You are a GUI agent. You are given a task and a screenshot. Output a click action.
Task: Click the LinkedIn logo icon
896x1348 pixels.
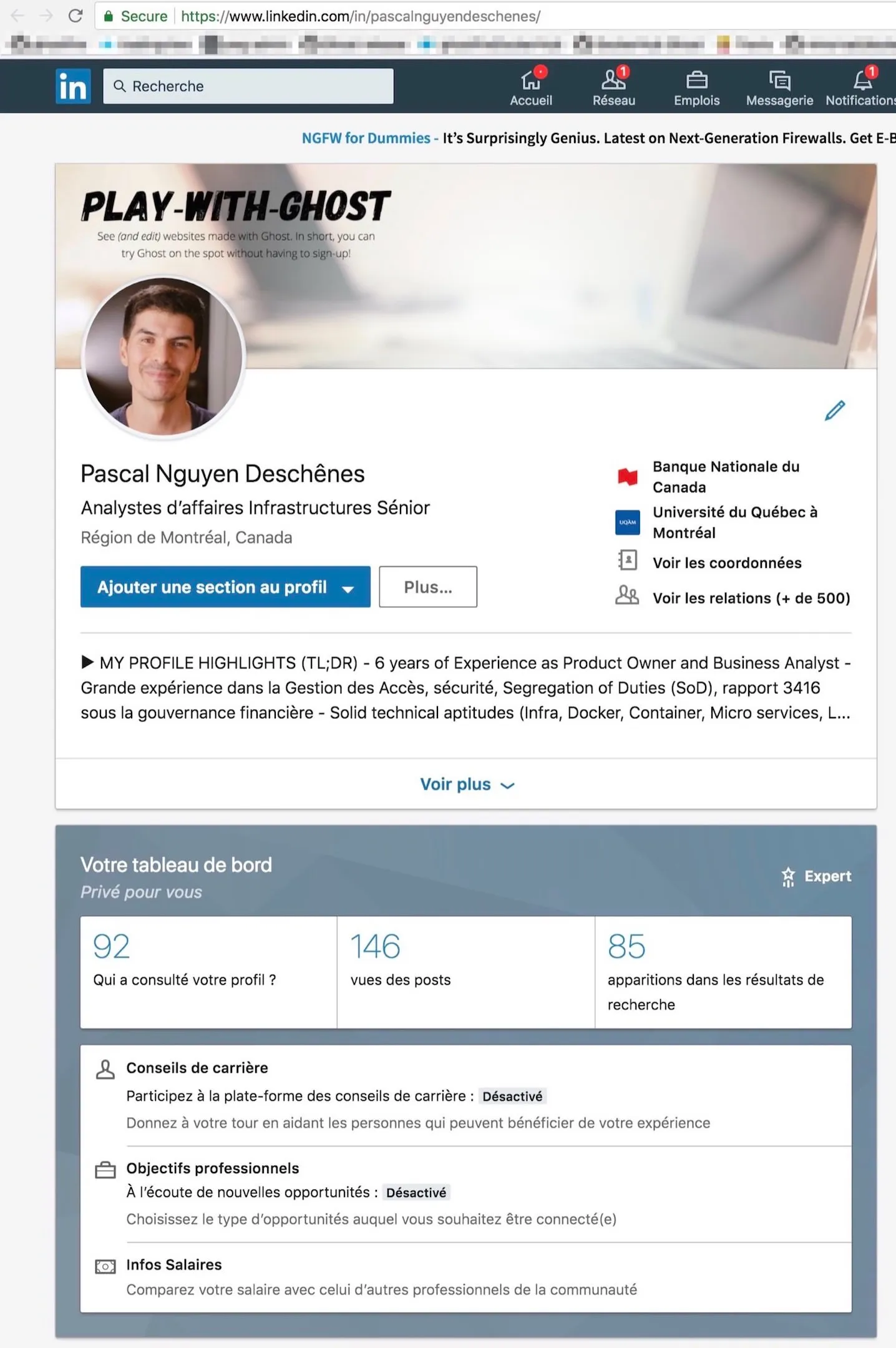pos(73,86)
